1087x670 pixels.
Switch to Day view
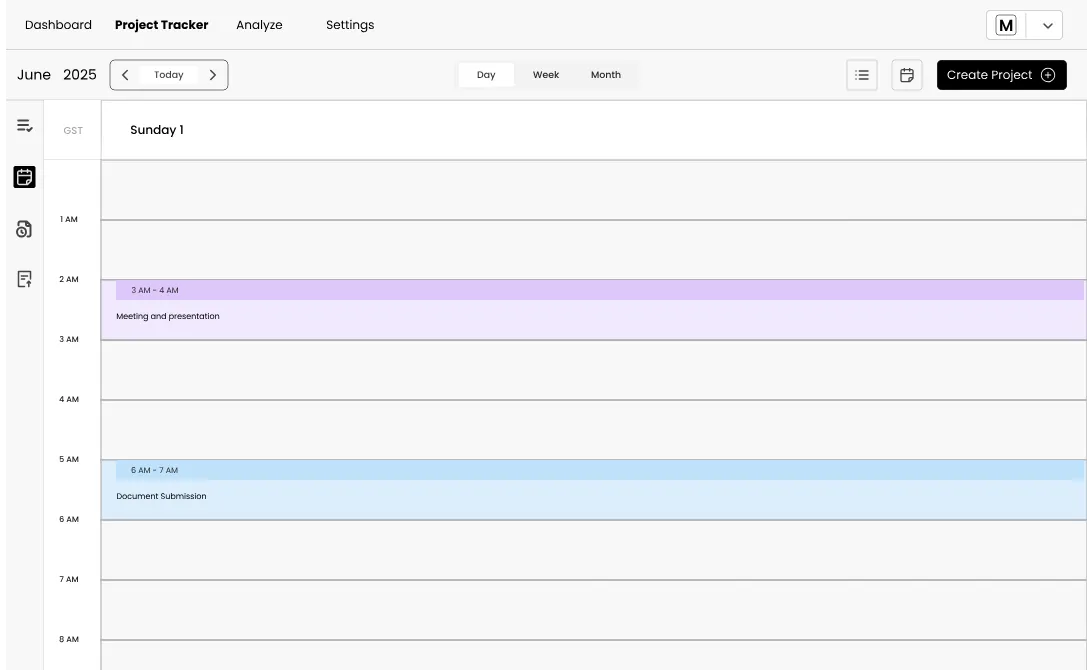[486, 75]
